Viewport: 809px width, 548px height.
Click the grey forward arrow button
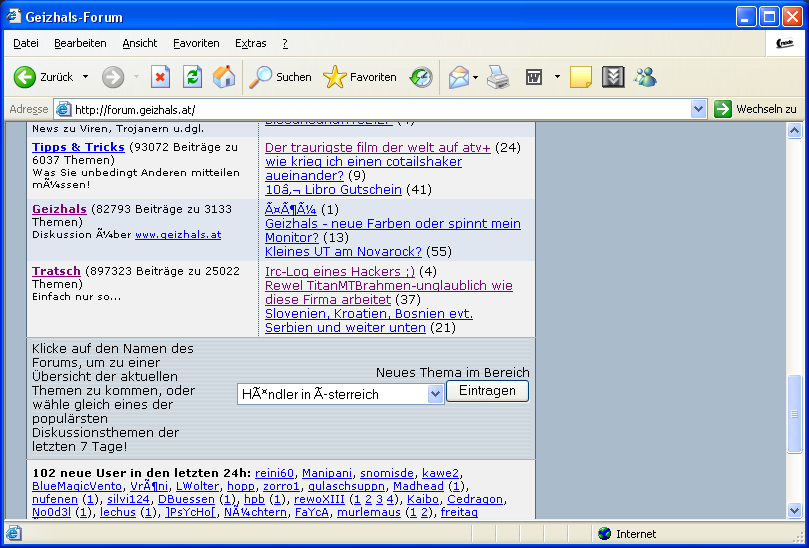112,77
